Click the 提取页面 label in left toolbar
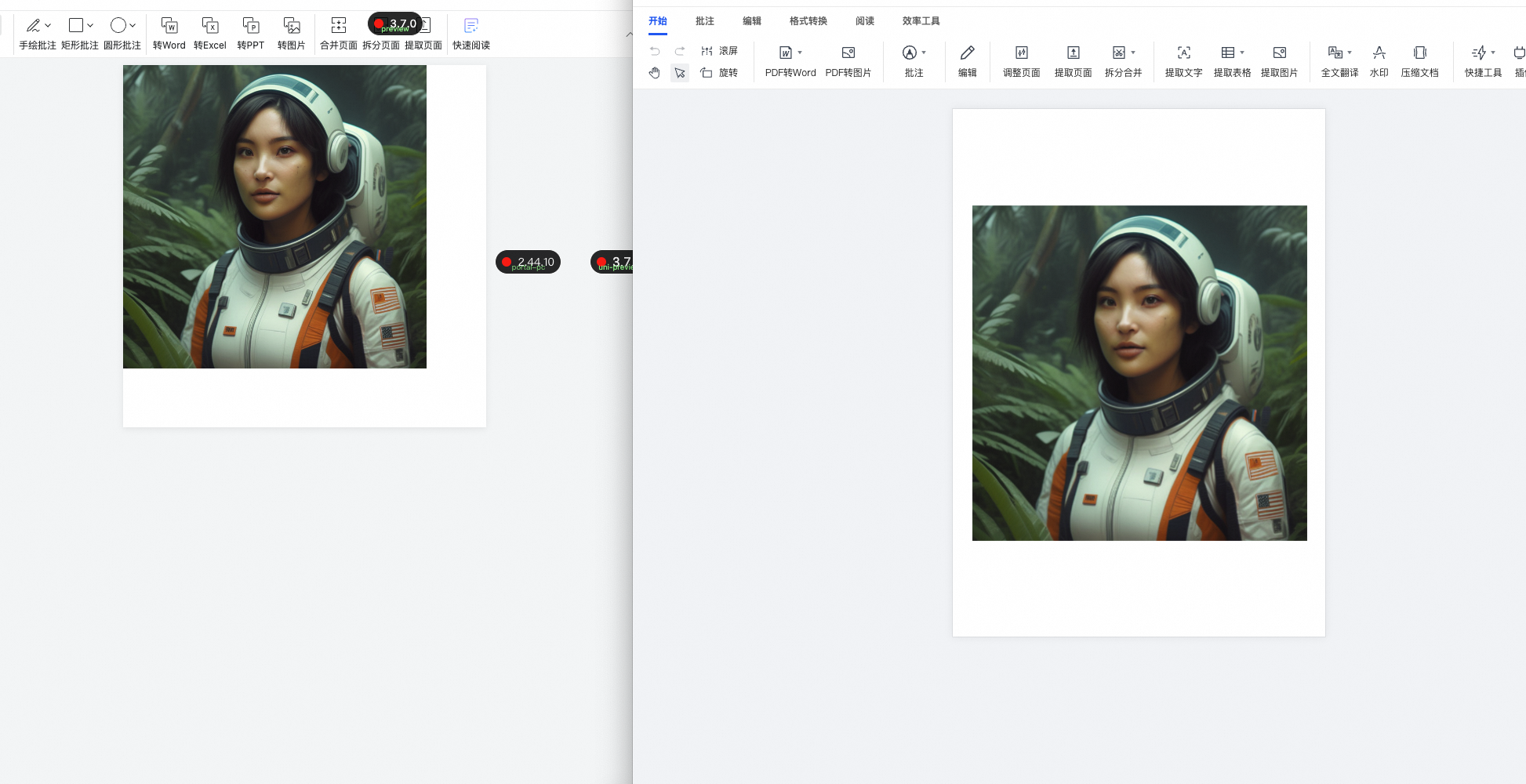The width and height of the screenshot is (1526, 784). (423, 45)
